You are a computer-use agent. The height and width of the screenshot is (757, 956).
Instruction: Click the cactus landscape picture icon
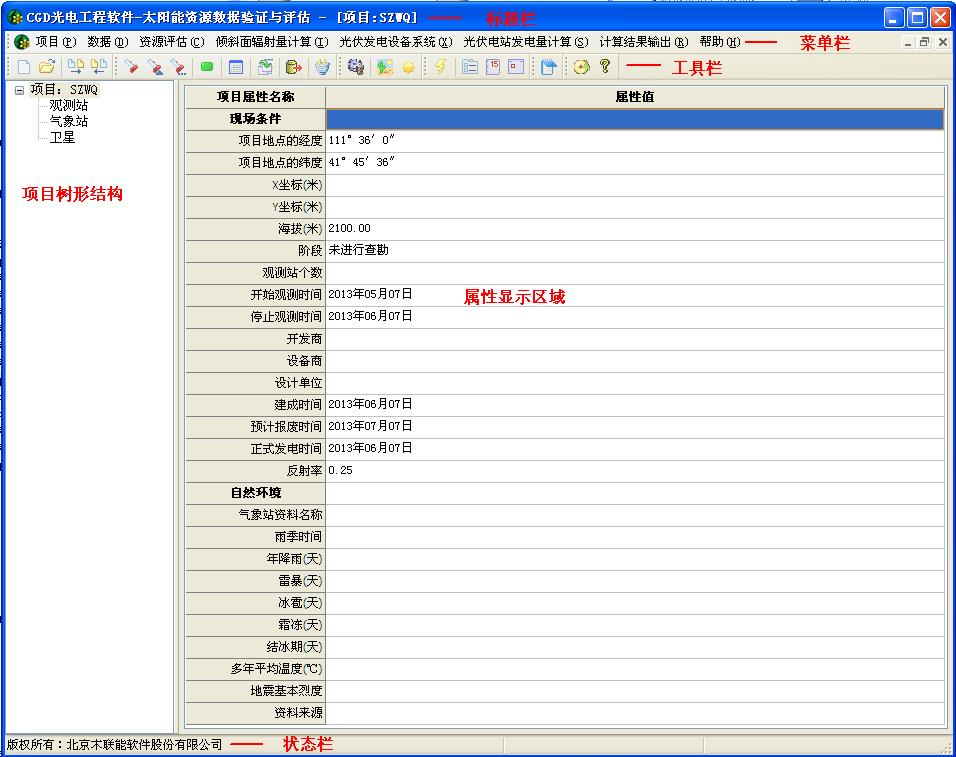[384, 67]
